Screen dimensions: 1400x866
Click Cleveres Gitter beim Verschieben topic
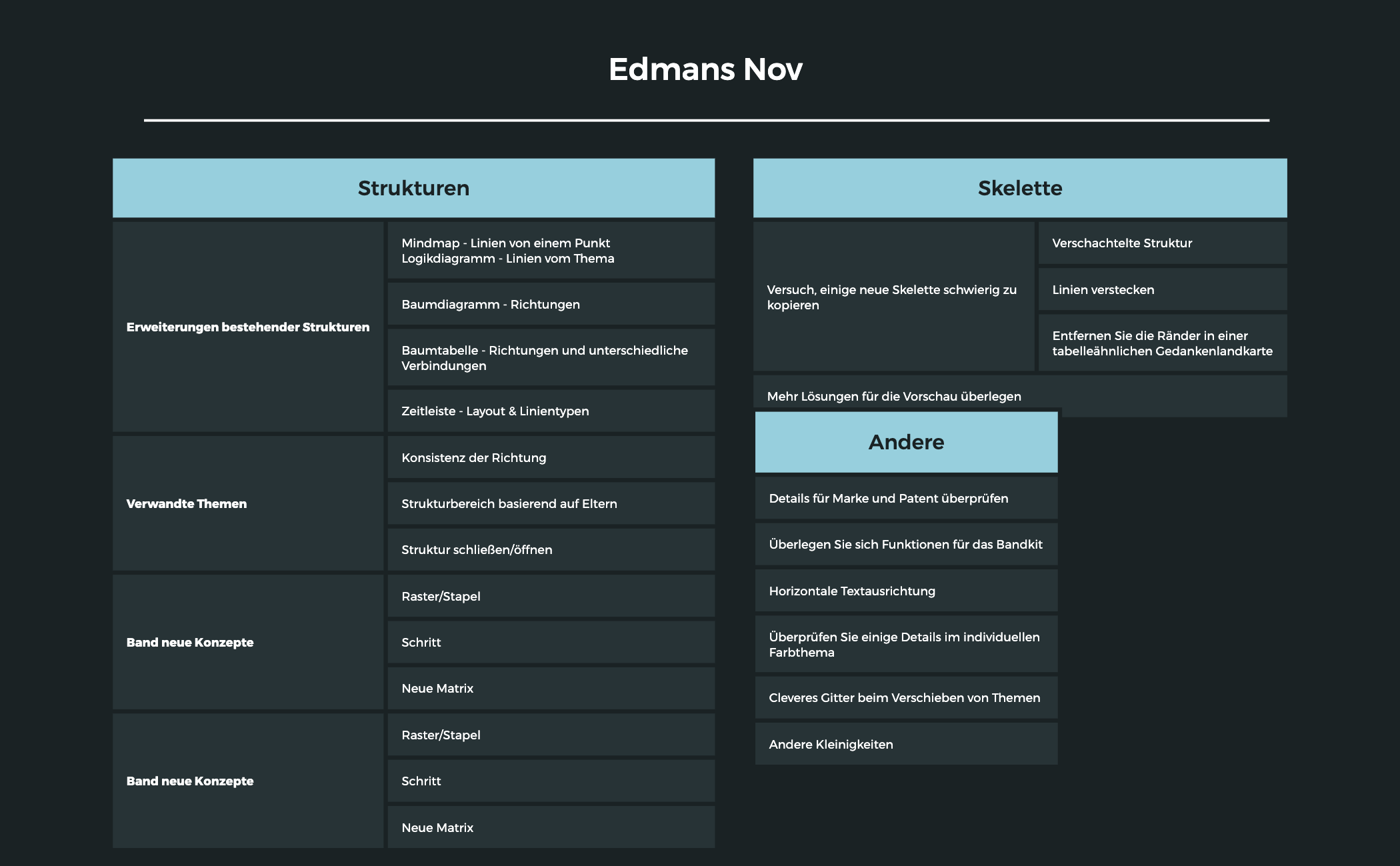tap(906, 697)
